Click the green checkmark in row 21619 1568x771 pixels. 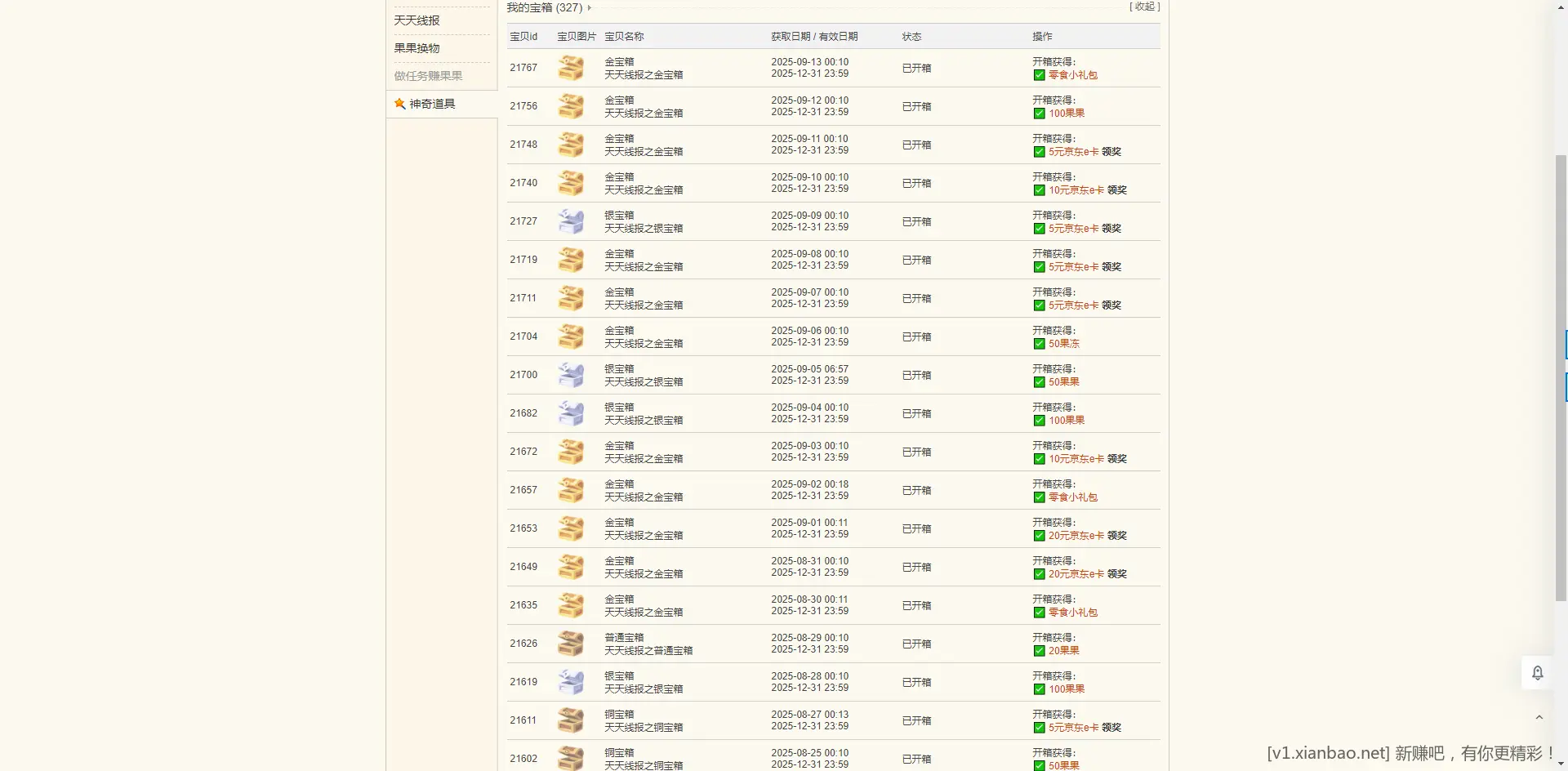pos(1039,689)
